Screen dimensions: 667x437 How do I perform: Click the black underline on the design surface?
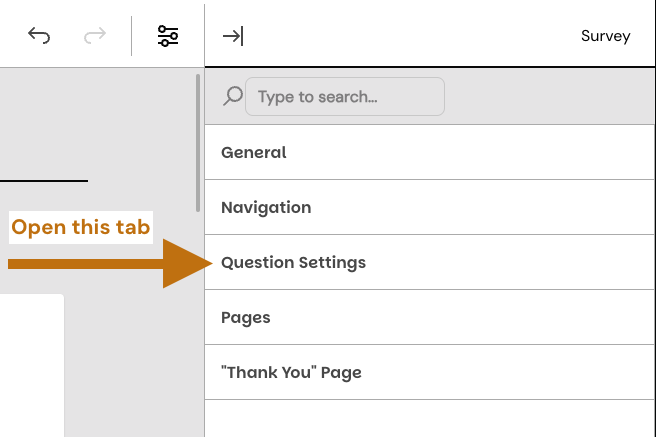click(43, 181)
